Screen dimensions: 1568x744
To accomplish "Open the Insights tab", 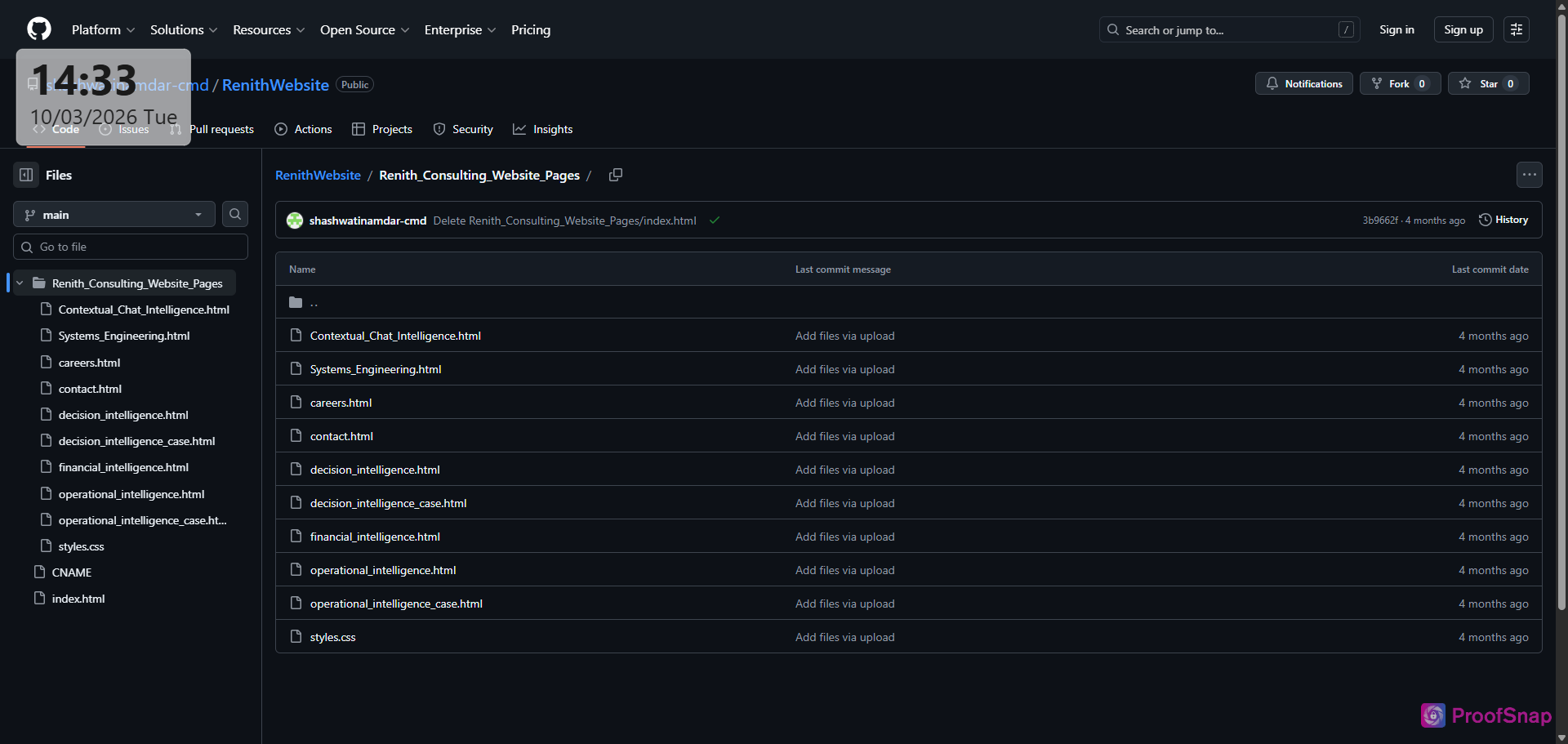I will coord(543,129).
